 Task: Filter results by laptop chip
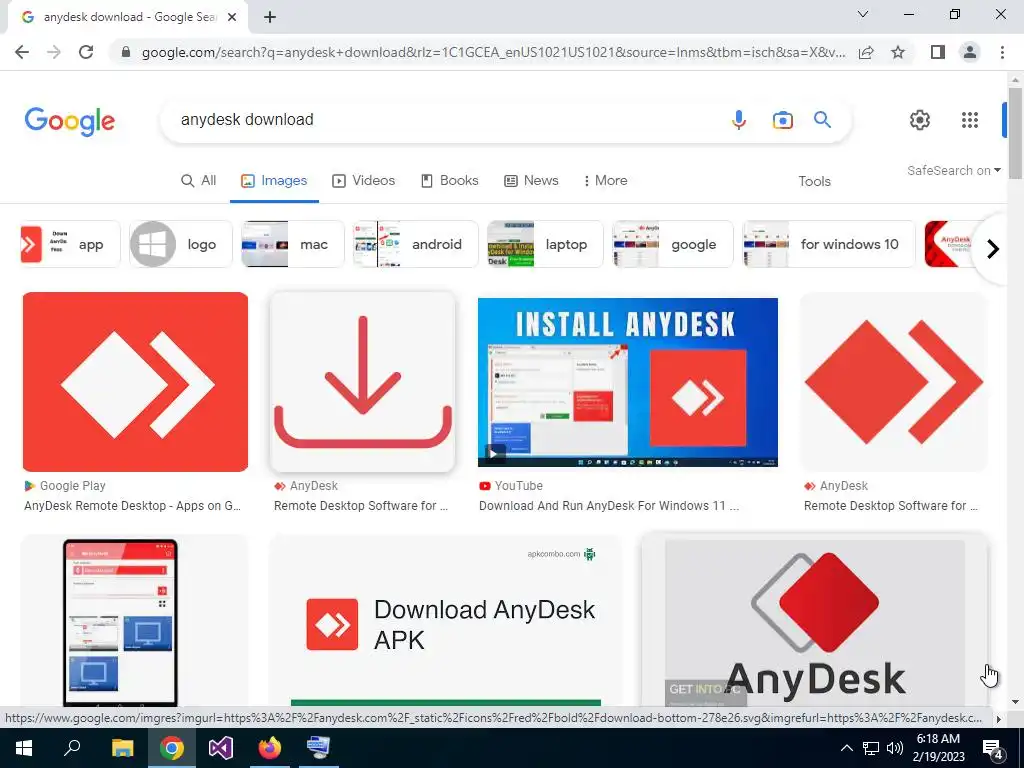[545, 244]
